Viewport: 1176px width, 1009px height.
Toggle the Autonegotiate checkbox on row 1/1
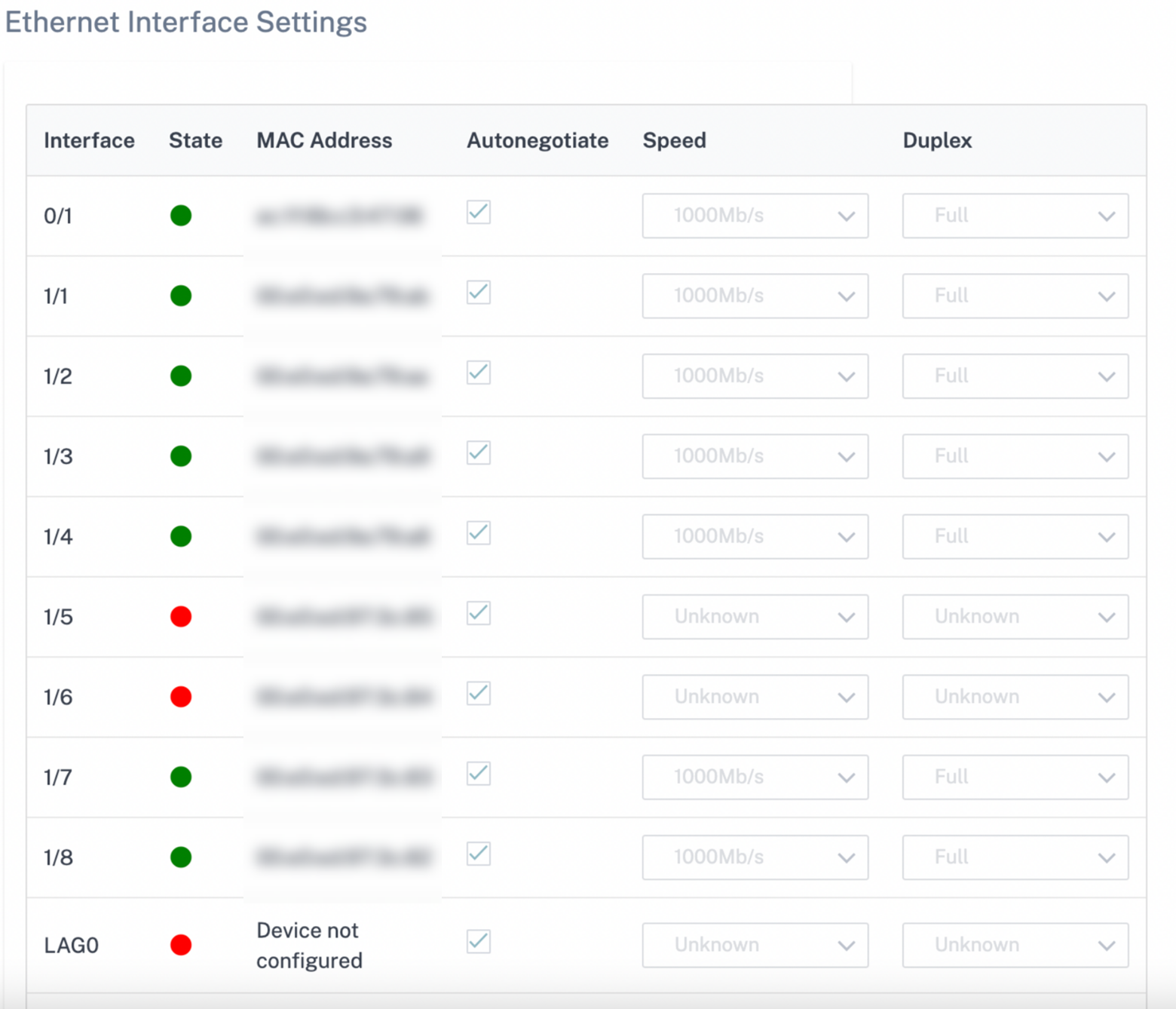pos(479,293)
